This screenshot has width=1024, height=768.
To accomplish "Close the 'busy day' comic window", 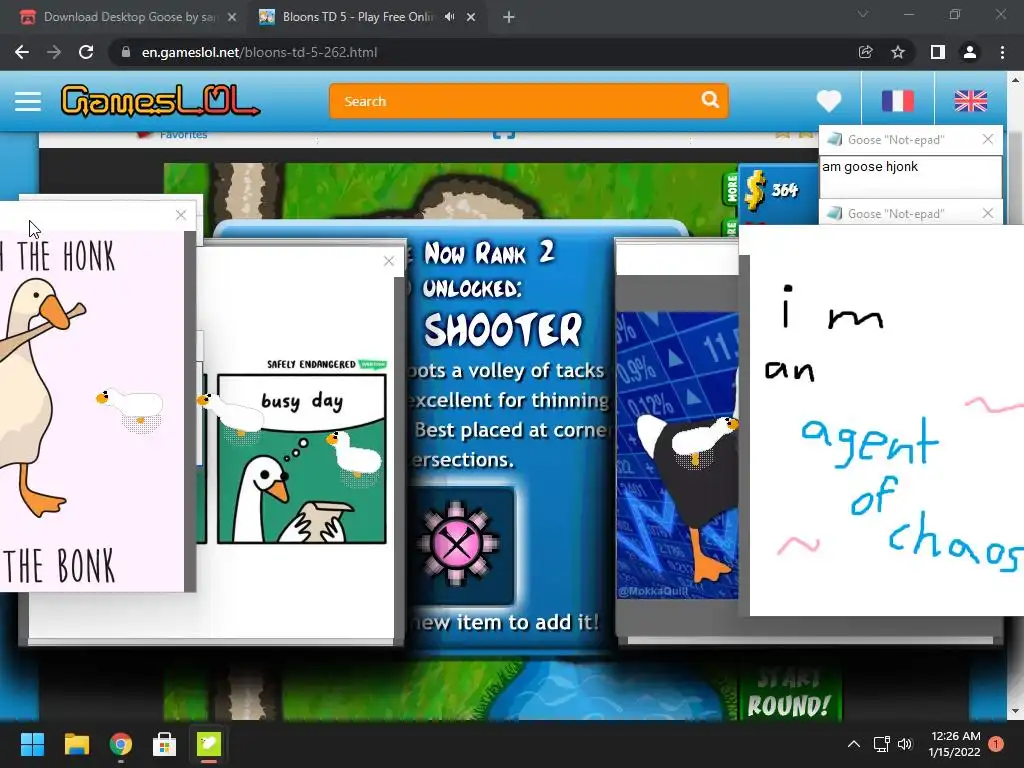I will [389, 261].
